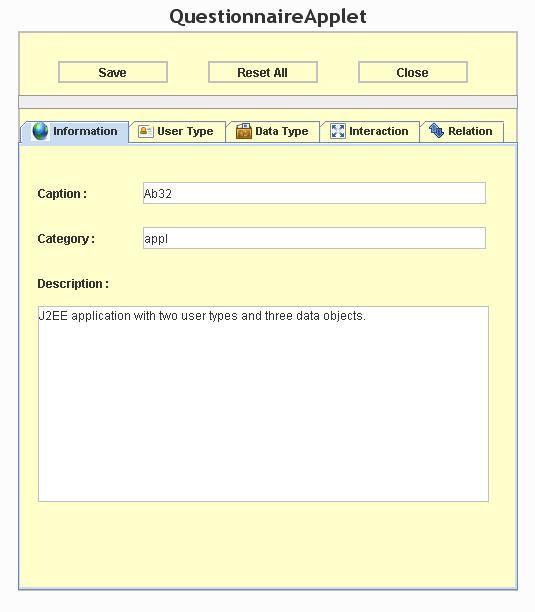Close the questionnaire applet with Close button

[413, 72]
